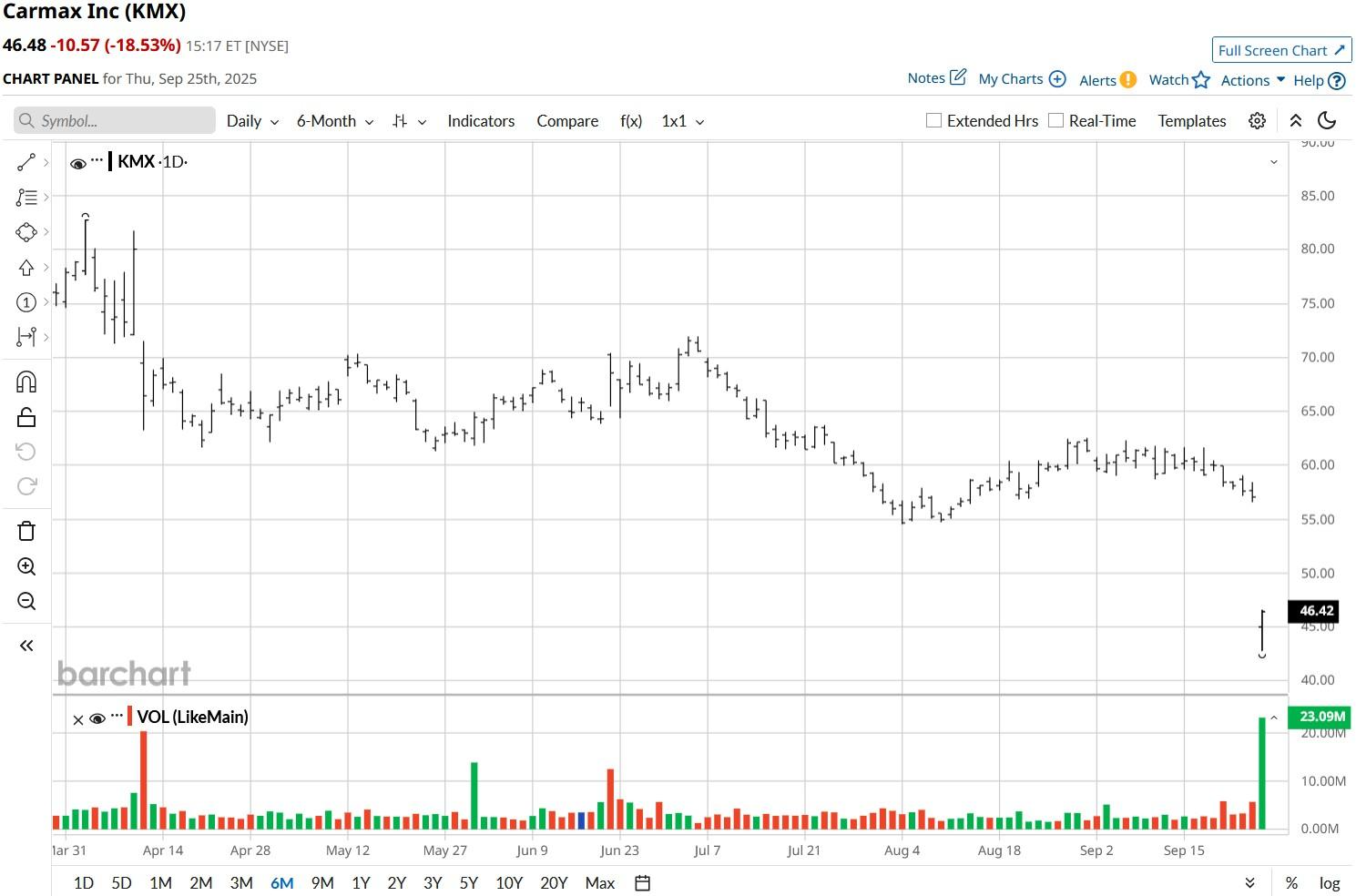Collapse the left drawing toolbar
The width and height of the screenshot is (1356, 896).
(25, 646)
